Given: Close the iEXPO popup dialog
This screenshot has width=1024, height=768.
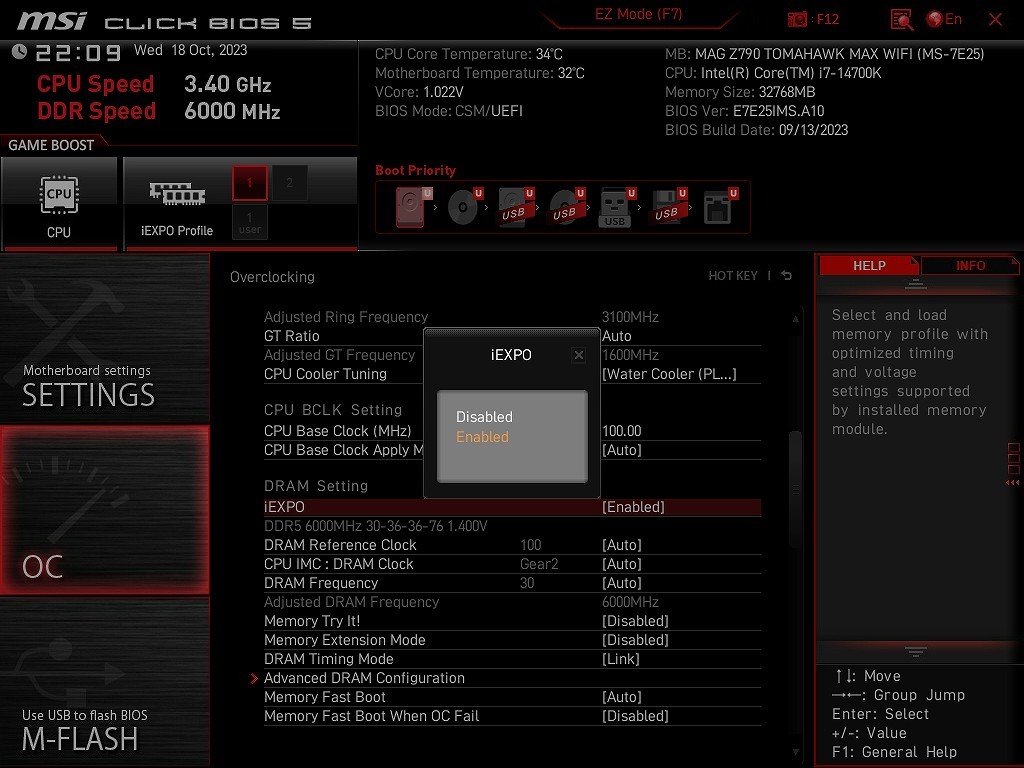Looking at the screenshot, I should (578, 355).
